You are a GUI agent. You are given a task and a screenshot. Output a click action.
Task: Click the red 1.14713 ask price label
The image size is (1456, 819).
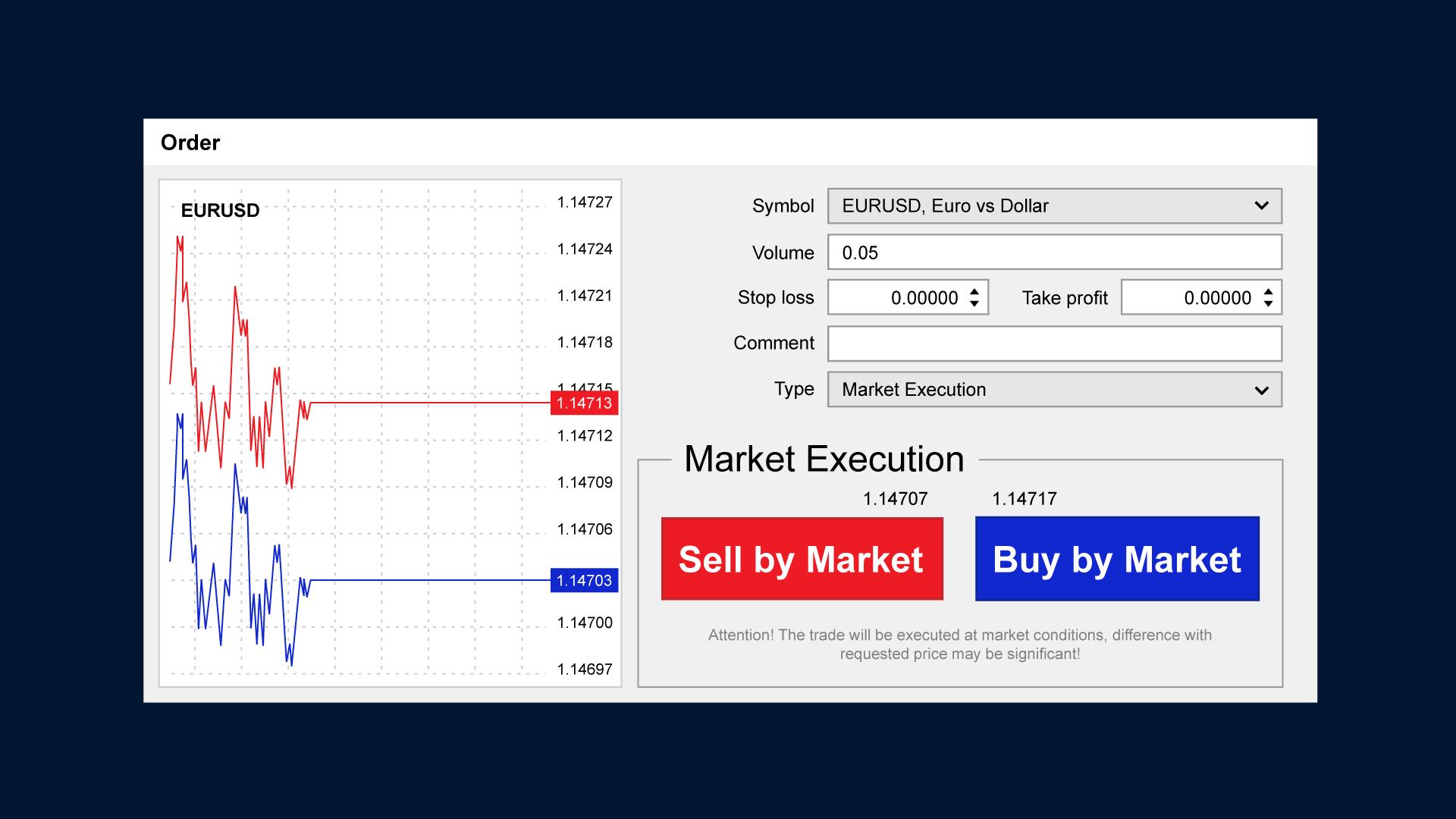[584, 403]
